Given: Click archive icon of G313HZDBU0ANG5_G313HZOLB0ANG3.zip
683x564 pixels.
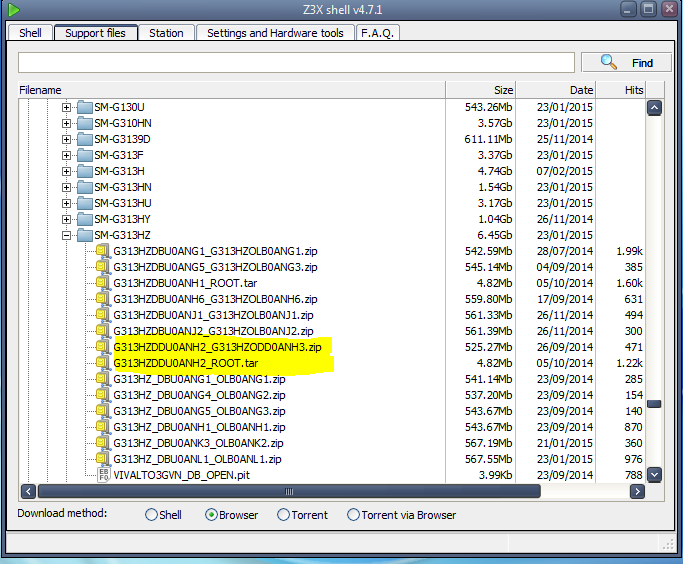Looking at the screenshot, I should pyautogui.click(x=102, y=267).
